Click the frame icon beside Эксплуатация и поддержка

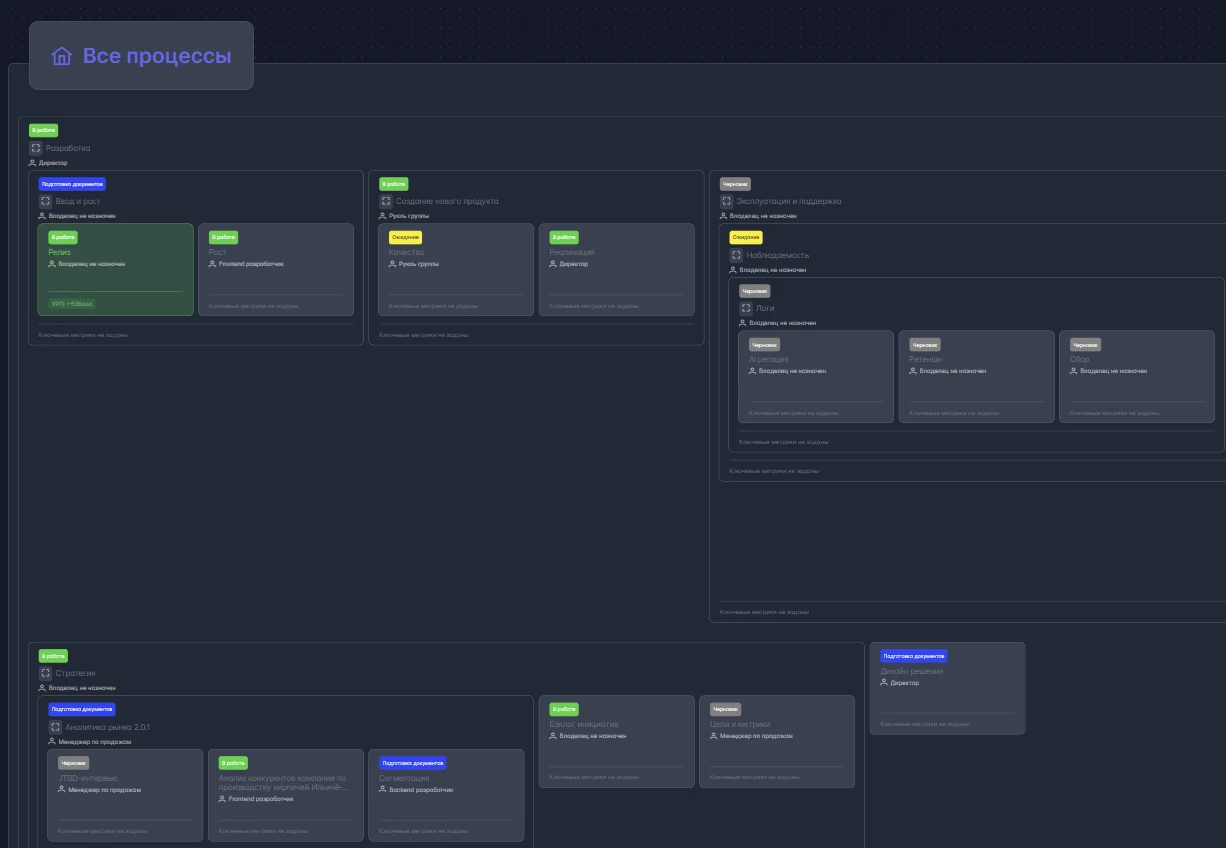coord(727,201)
